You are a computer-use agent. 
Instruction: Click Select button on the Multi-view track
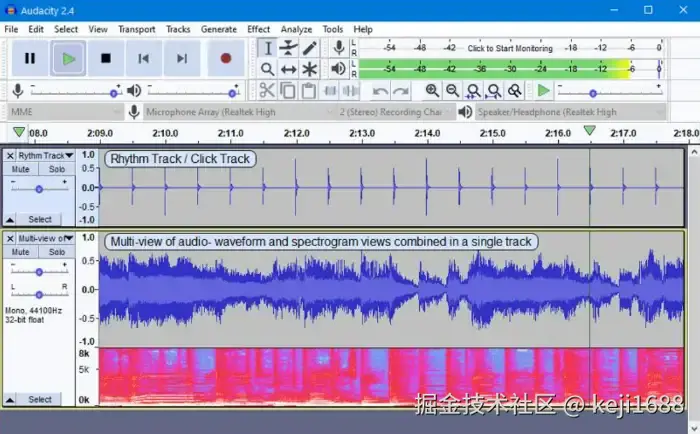coord(40,400)
